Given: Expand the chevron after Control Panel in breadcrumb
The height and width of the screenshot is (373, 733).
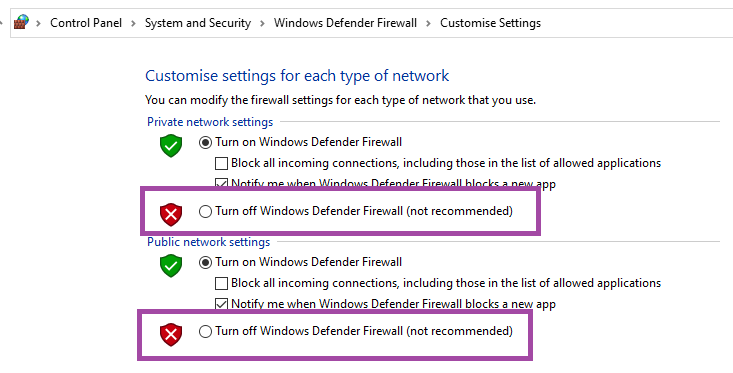Looking at the screenshot, I should (x=134, y=23).
